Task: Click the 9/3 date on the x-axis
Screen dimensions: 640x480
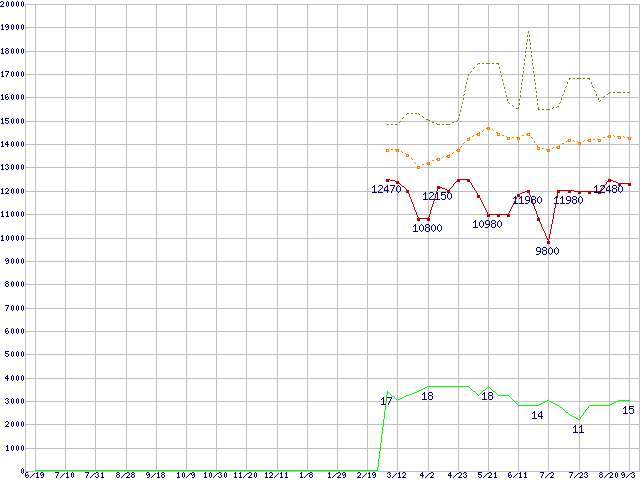Action: [x=629, y=476]
